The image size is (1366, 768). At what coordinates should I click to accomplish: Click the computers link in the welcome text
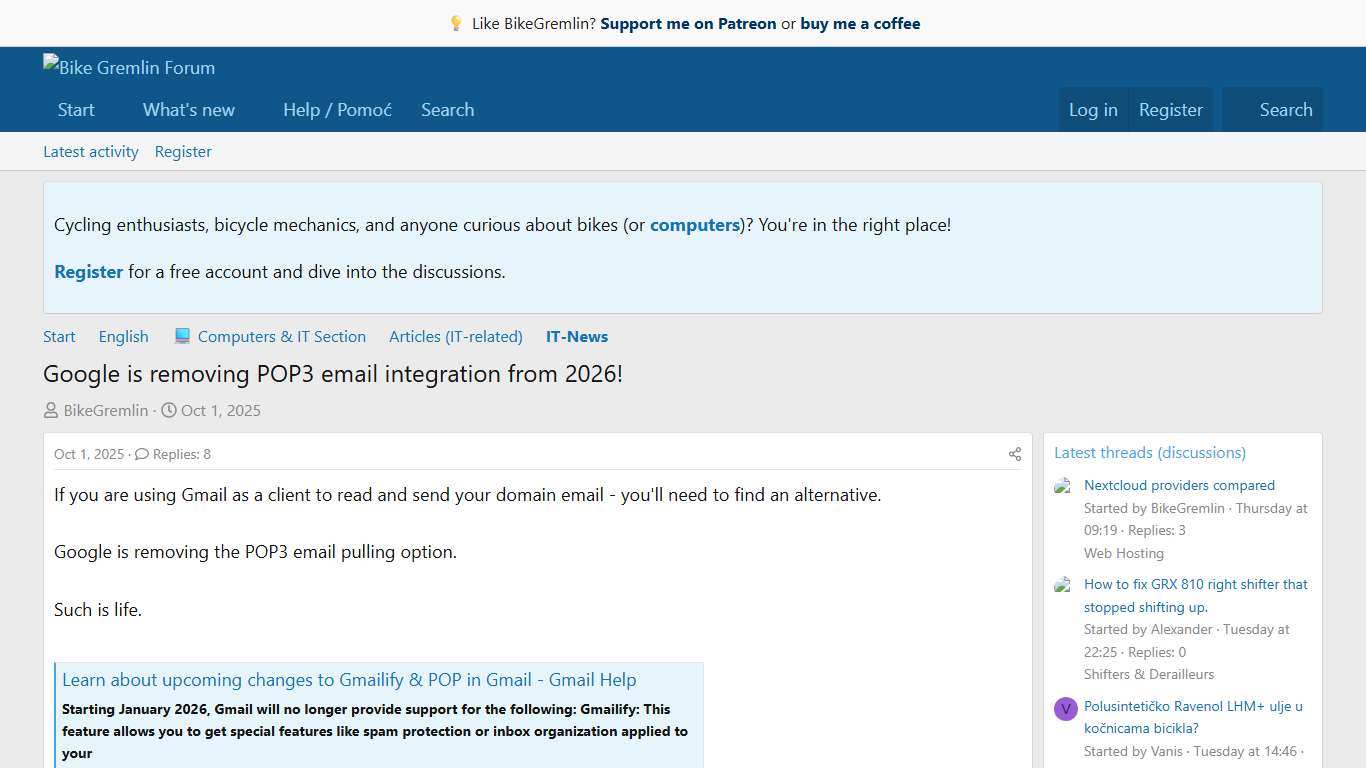pos(694,225)
